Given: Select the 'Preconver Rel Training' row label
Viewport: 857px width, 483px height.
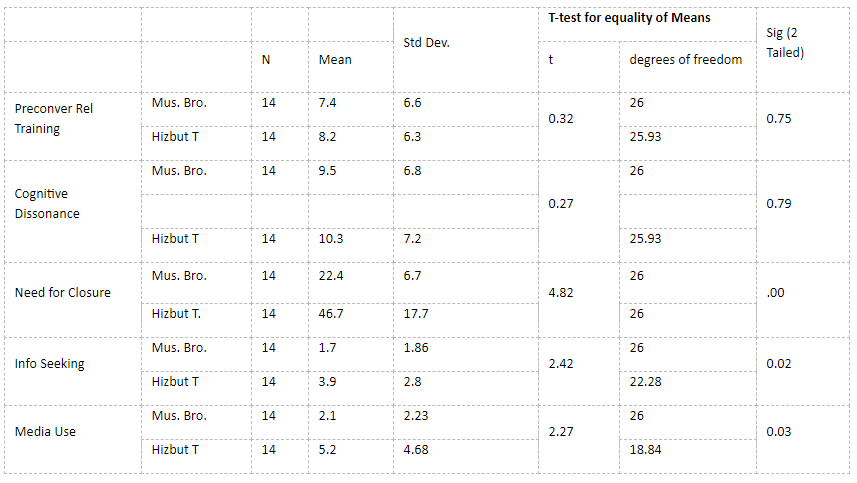Looking at the screenshot, I should click(x=54, y=119).
